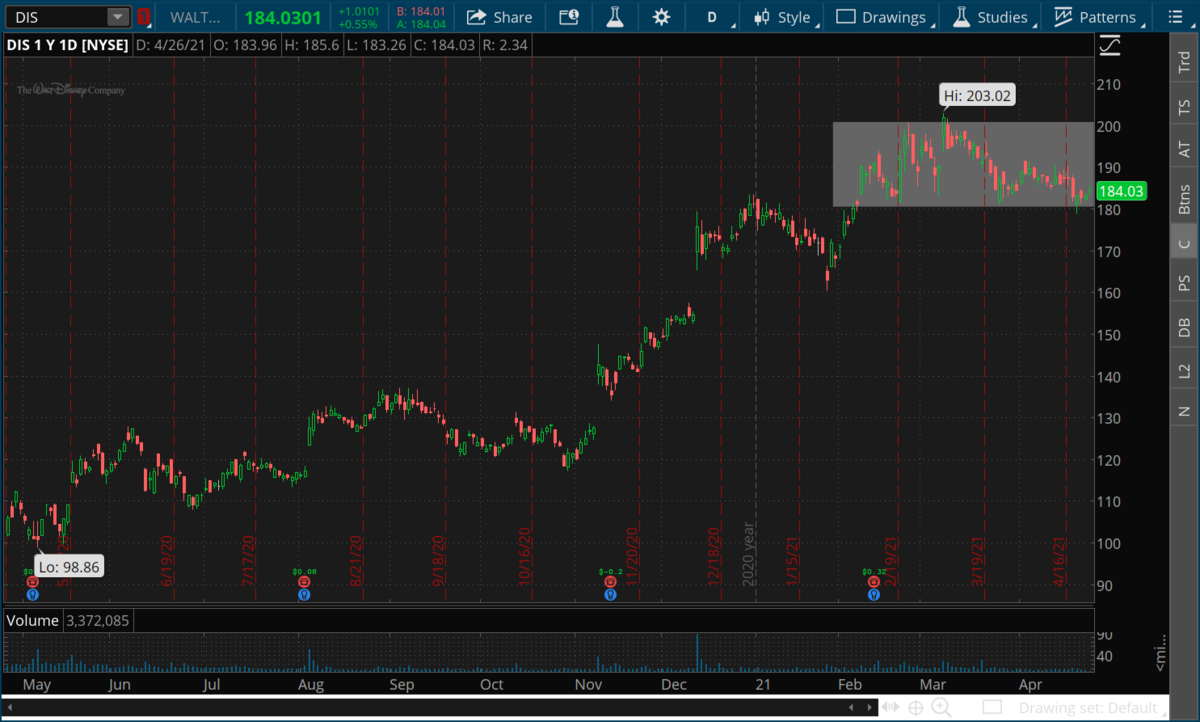Viewport: 1200px width, 722px height.
Task: Open the notes/news icon next to Share
Action: tap(568, 17)
